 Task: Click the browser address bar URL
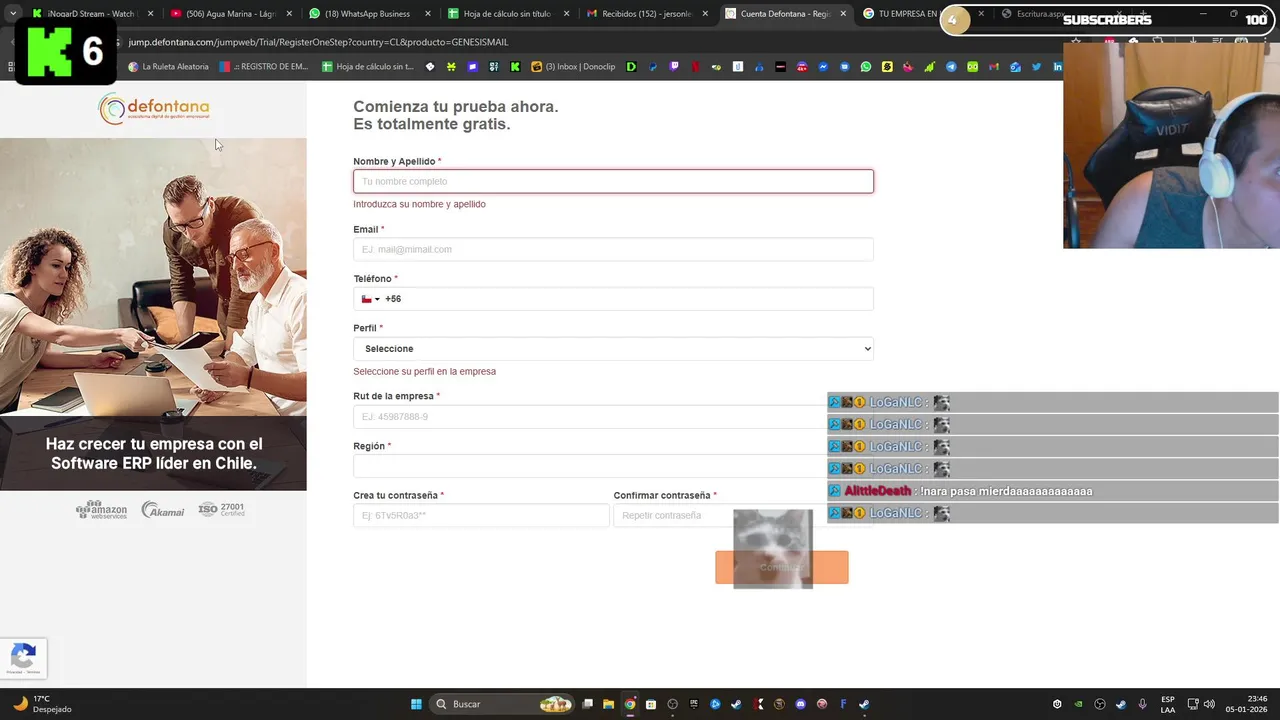point(318,42)
